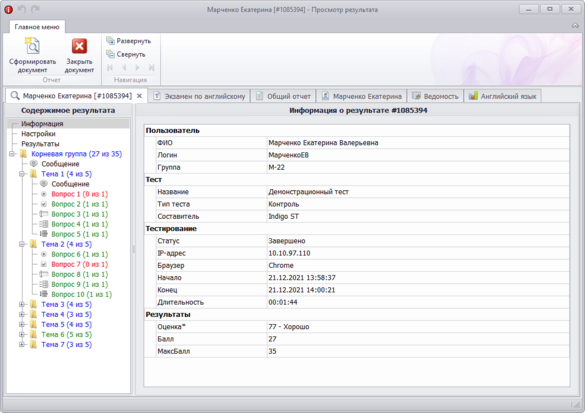
Task: Click the Сформировать документ icon
Action: tap(32, 46)
